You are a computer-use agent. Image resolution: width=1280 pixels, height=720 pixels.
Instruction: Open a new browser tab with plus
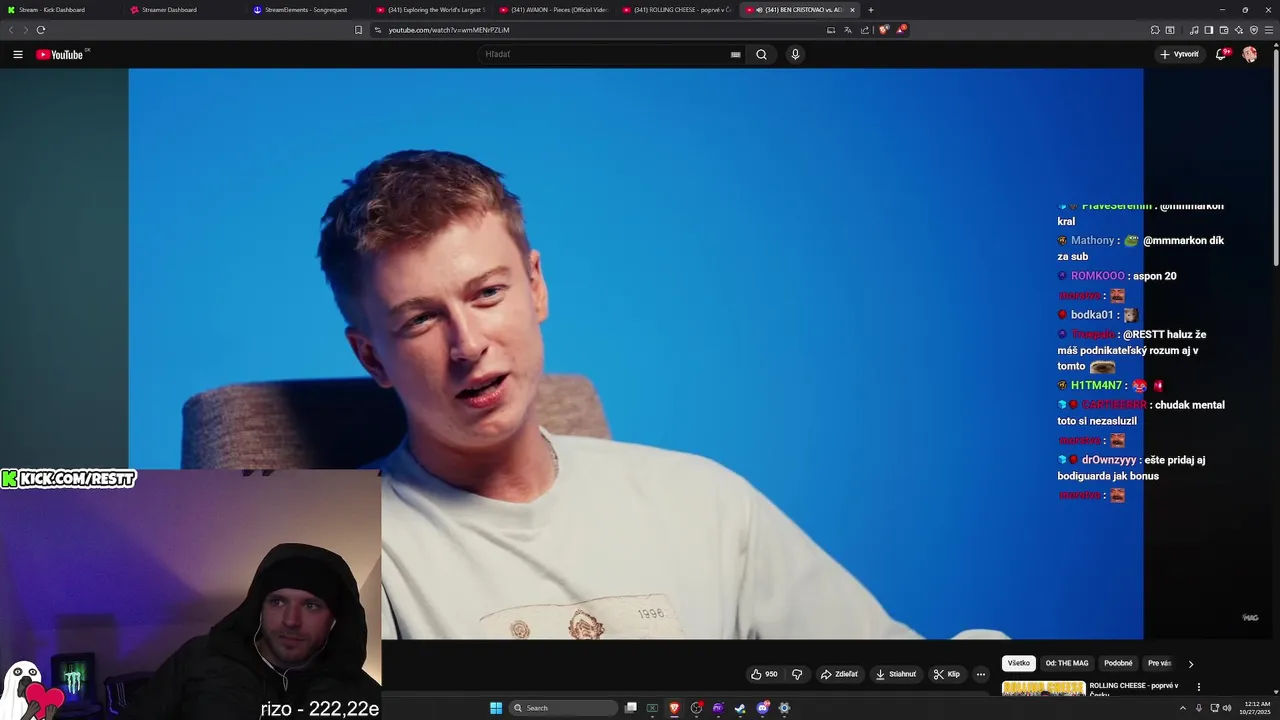click(x=871, y=10)
